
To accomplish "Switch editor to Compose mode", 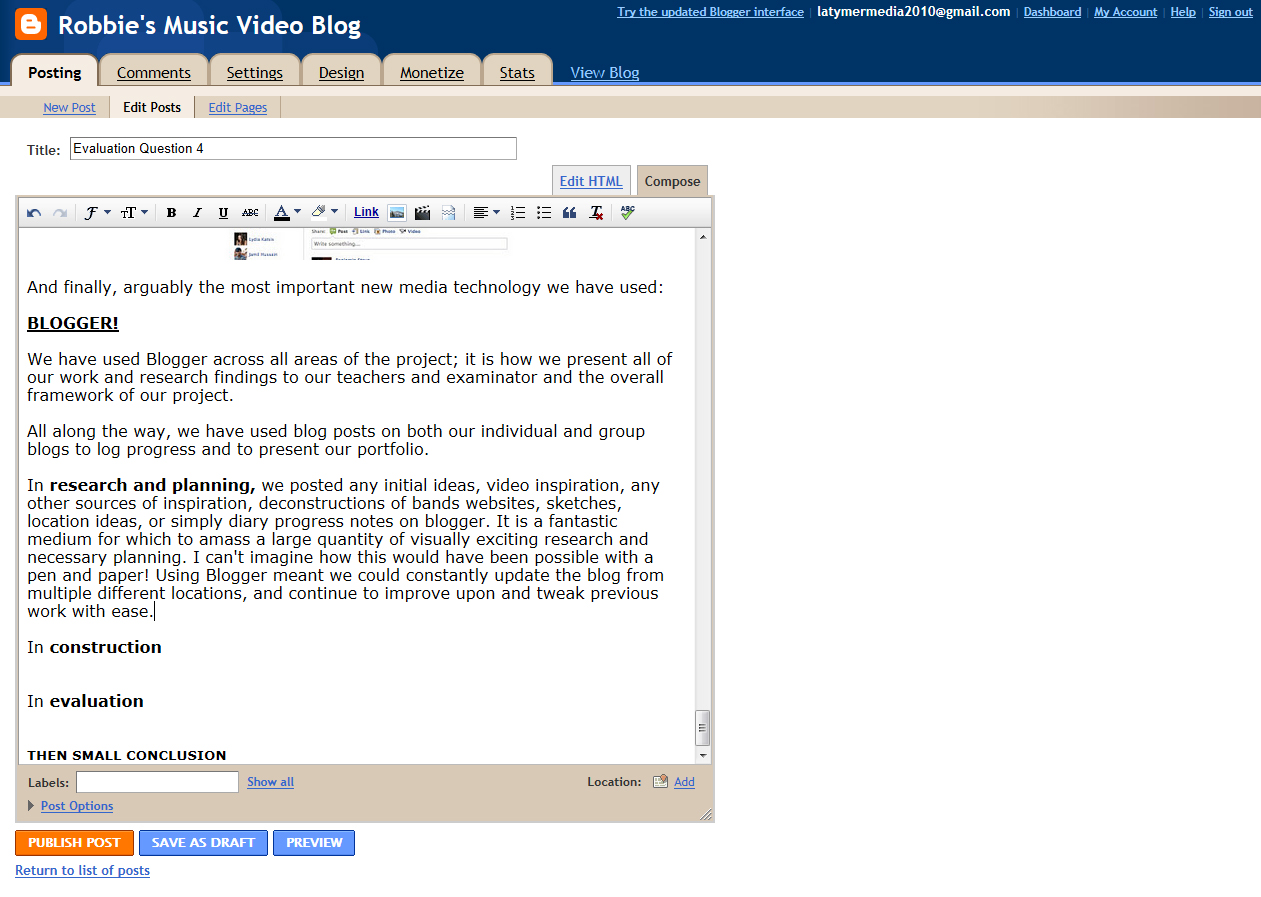I will click(x=672, y=181).
